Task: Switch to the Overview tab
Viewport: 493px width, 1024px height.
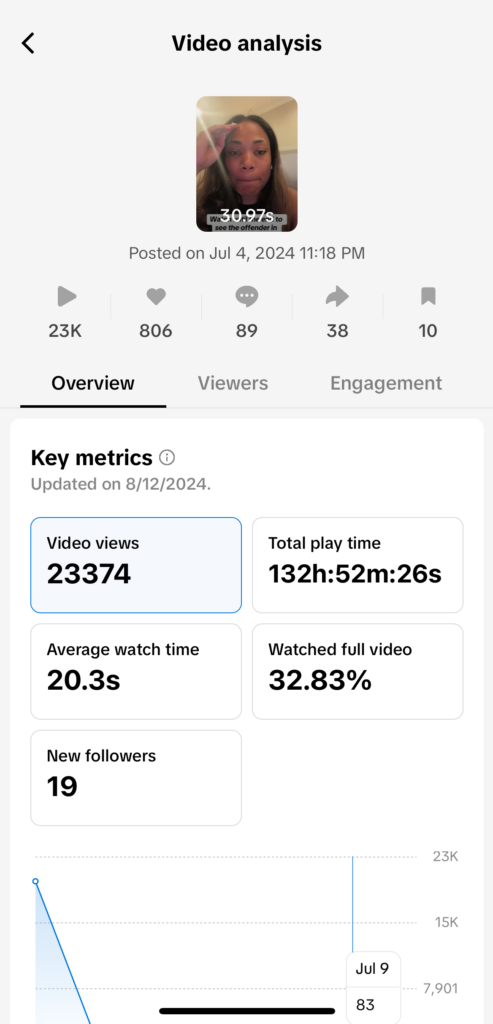Action: (x=93, y=383)
